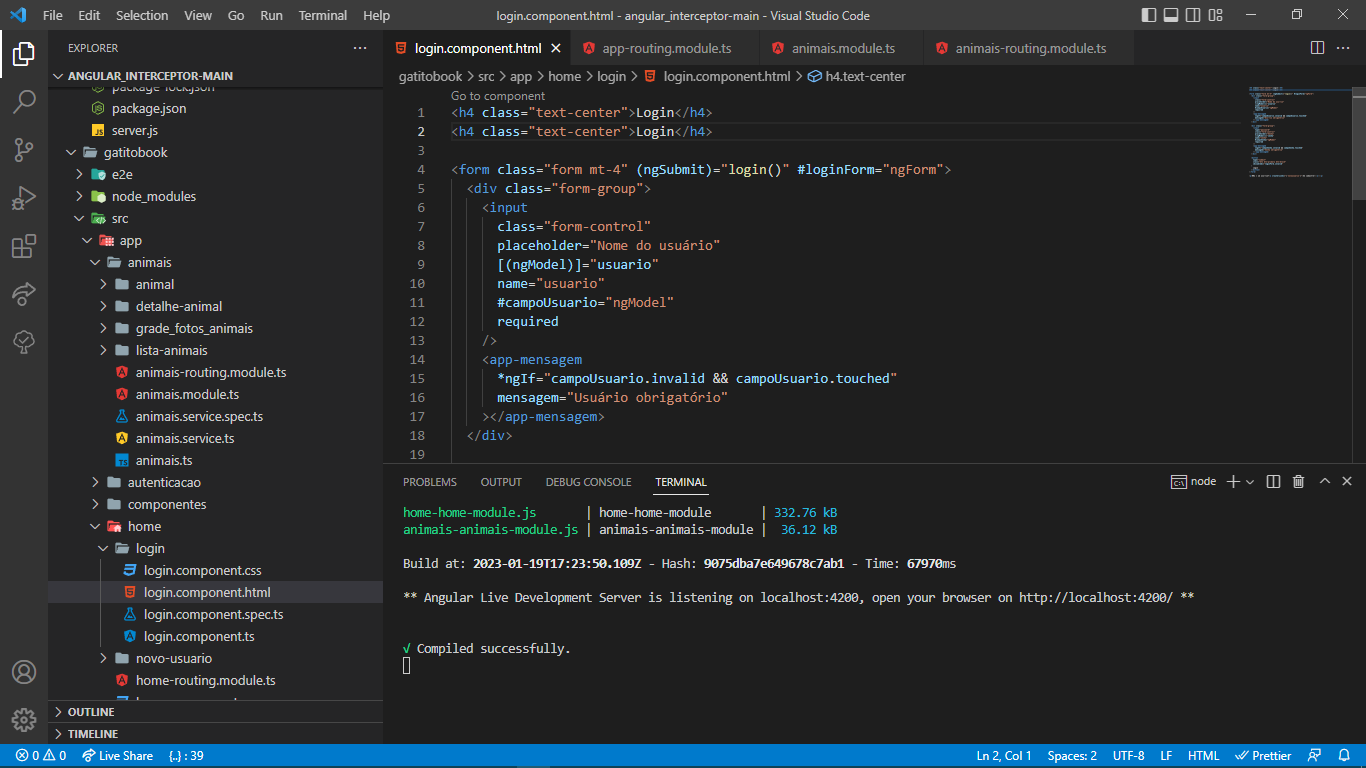Screen dimensions: 1366x768
Task: Switch to animais-routing.module.ts editor tab
Action: click(x=1030, y=48)
